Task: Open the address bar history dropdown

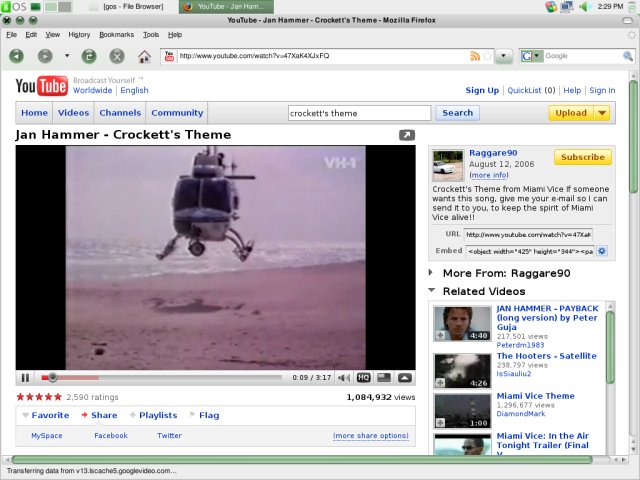Action: coord(504,56)
